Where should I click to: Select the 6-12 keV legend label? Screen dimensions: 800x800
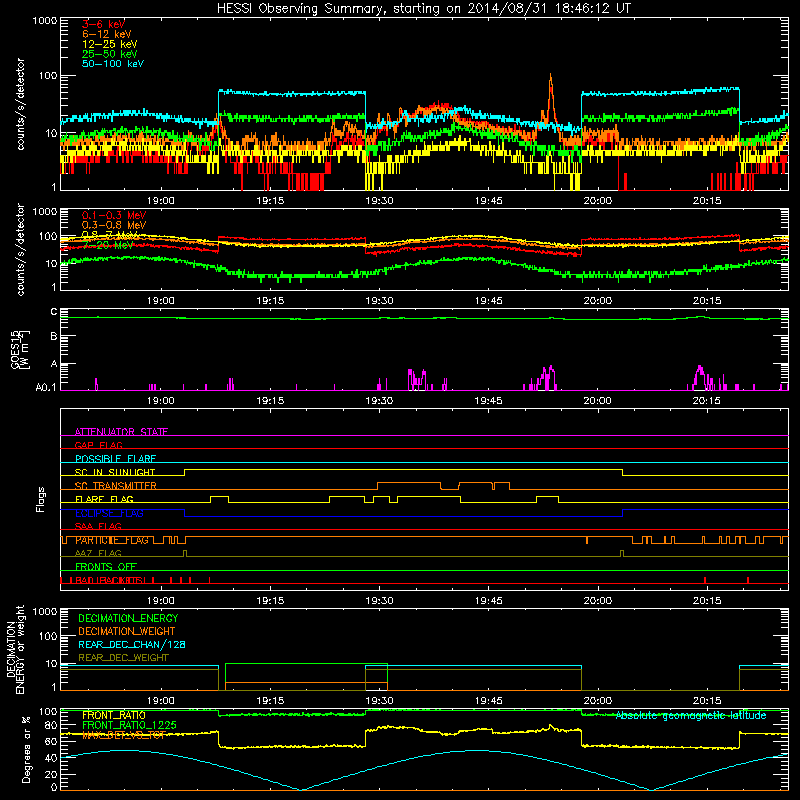(107, 34)
